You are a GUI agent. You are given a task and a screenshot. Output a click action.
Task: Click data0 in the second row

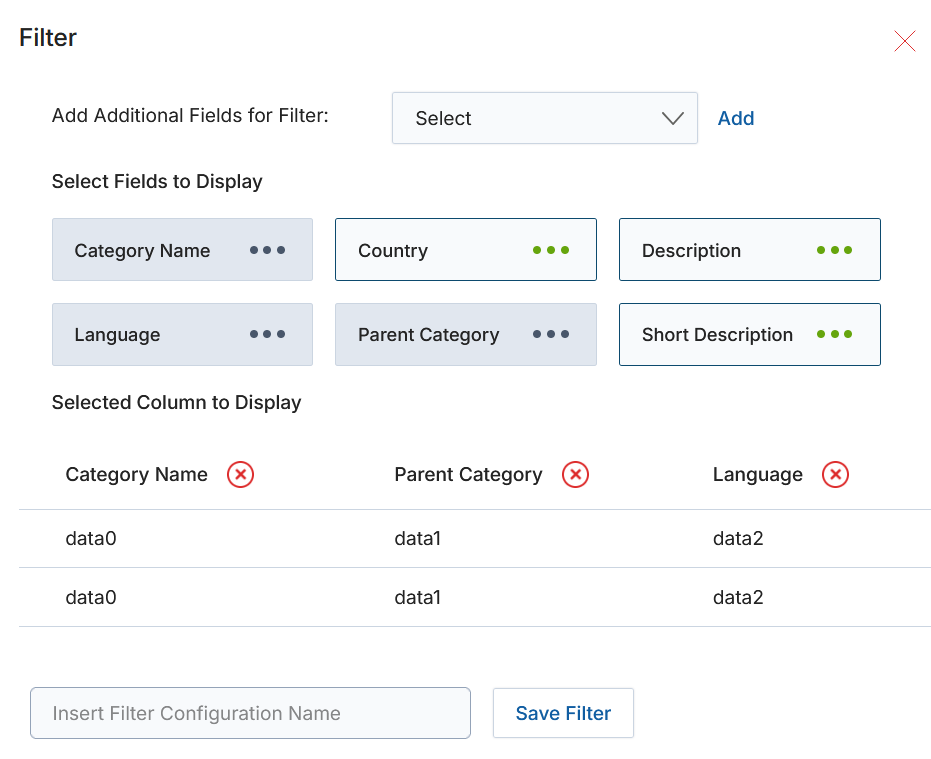(x=91, y=597)
